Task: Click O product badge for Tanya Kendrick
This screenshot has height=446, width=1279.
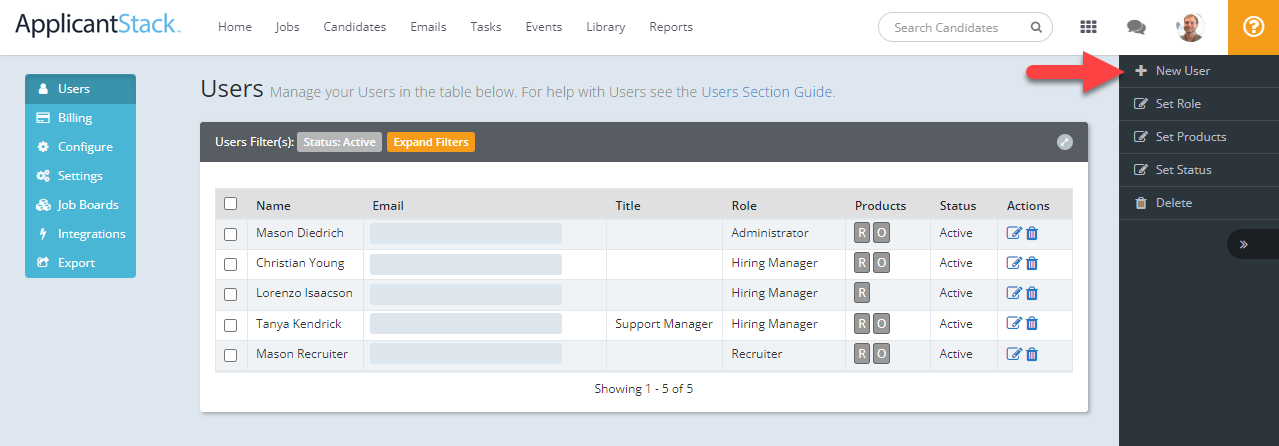Action: [x=881, y=324]
